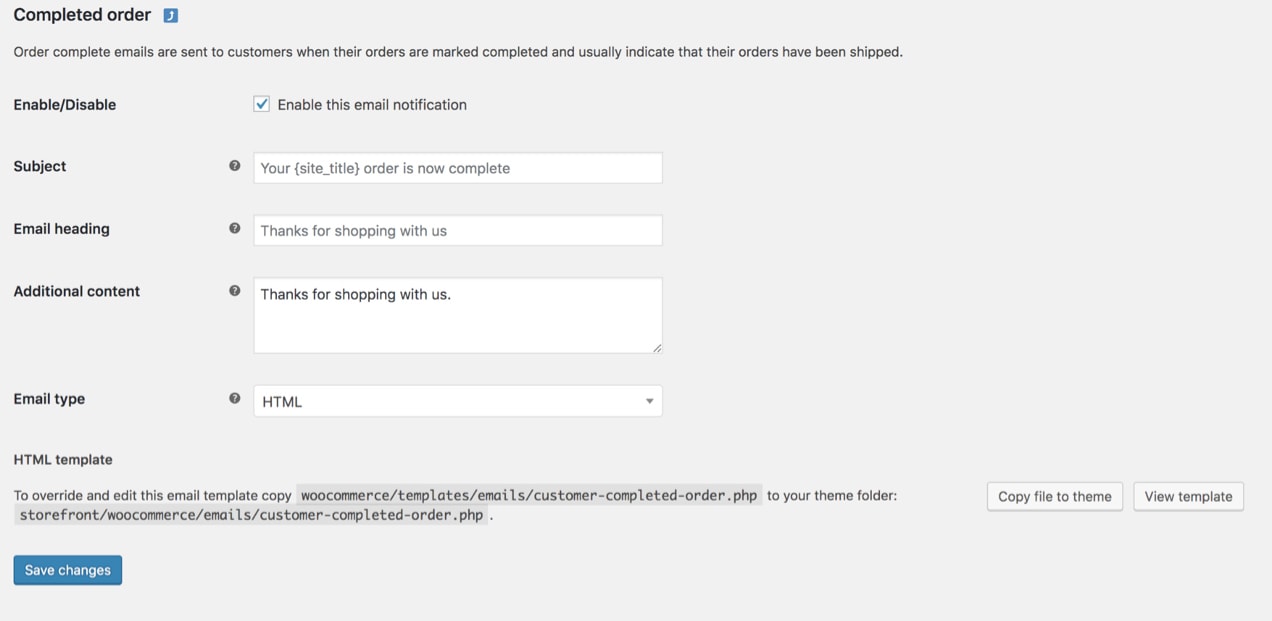Click the blue icon next to Completed order heading

click(x=168, y=15)
